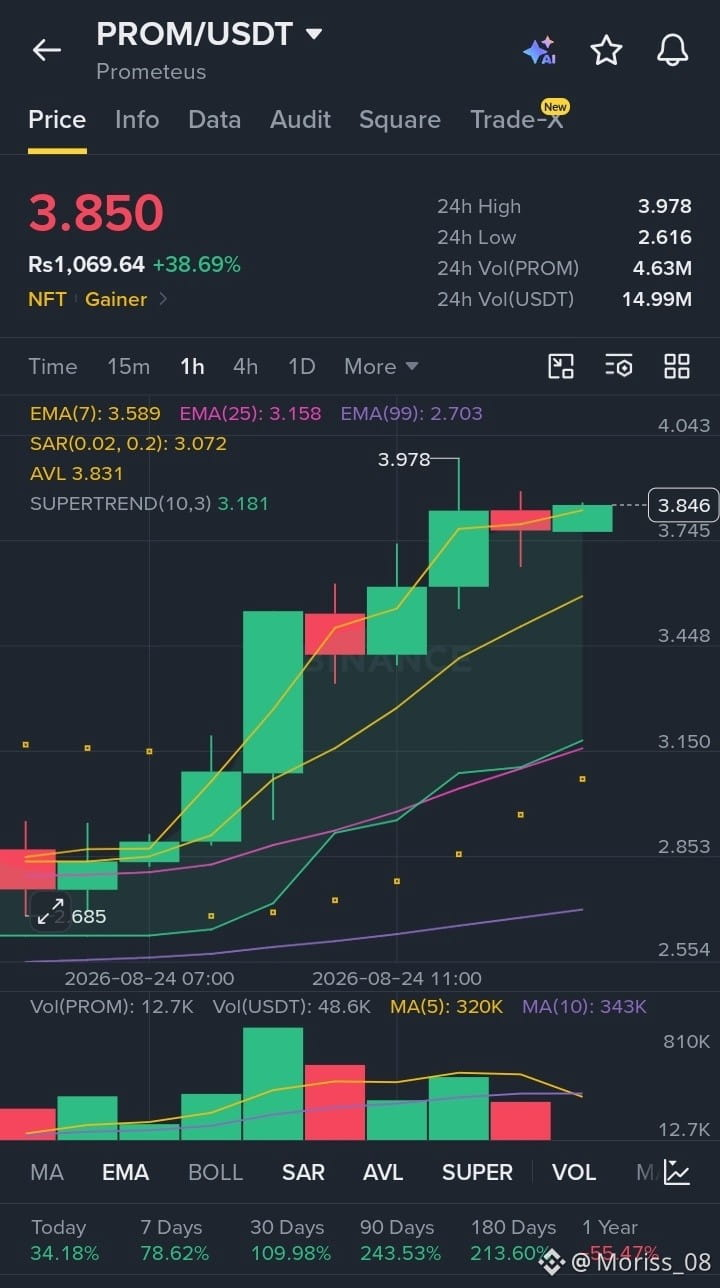
Task: Open price alert bell icon
Action: click(672, 50)
